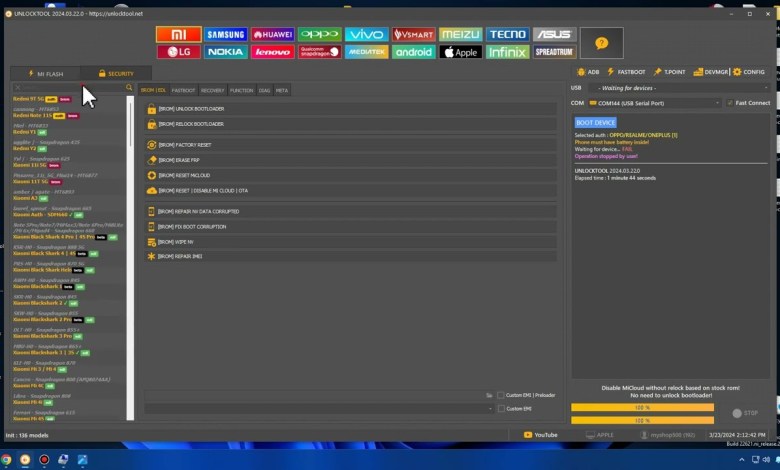Enable the Custom EMI checkbox
The width and height of the screenshot is (780, 470).
pyautogui.click(x=501, y=408)
